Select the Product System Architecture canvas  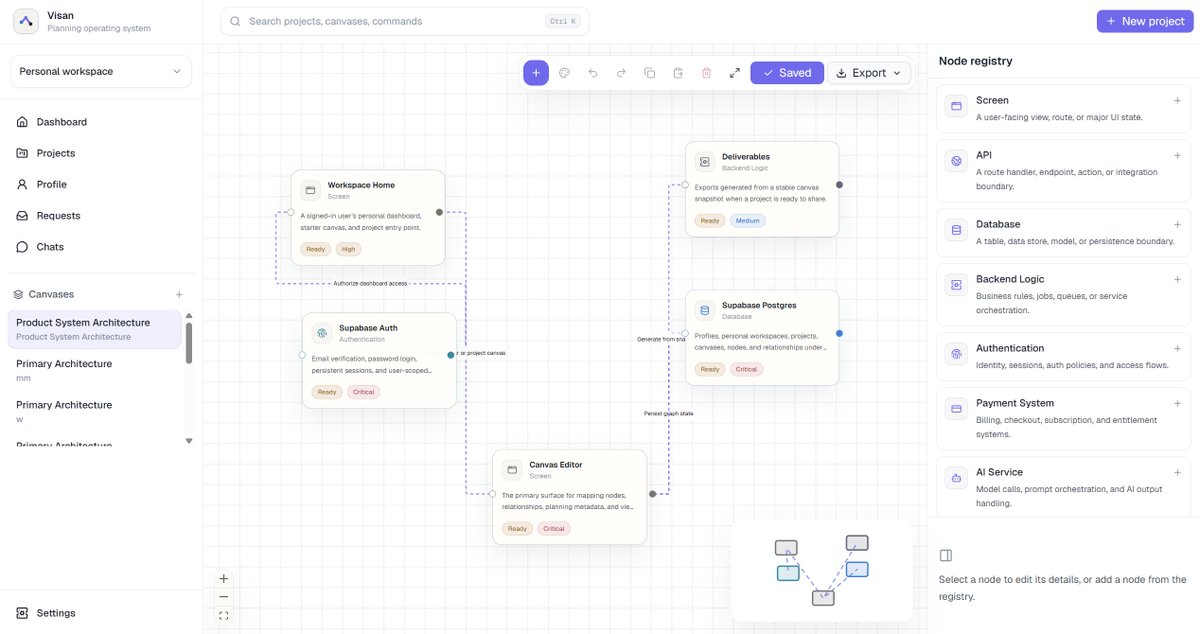(95, 329)
